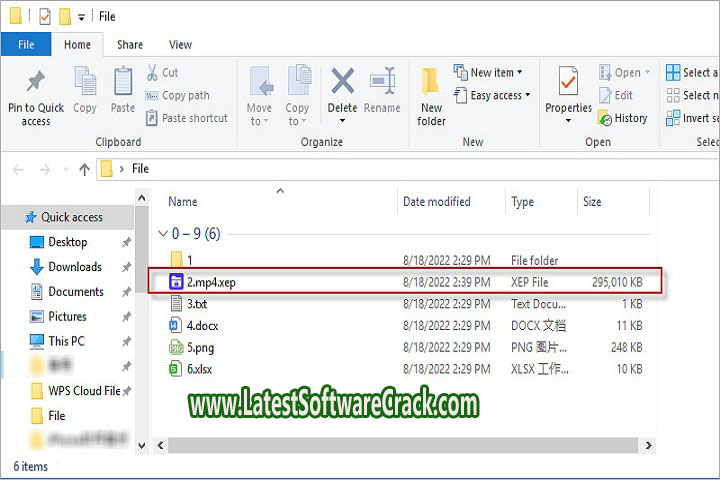Viewport: 720px width, 480px height.
Task: Click the red Delete X icon
Action: point(342,82)
